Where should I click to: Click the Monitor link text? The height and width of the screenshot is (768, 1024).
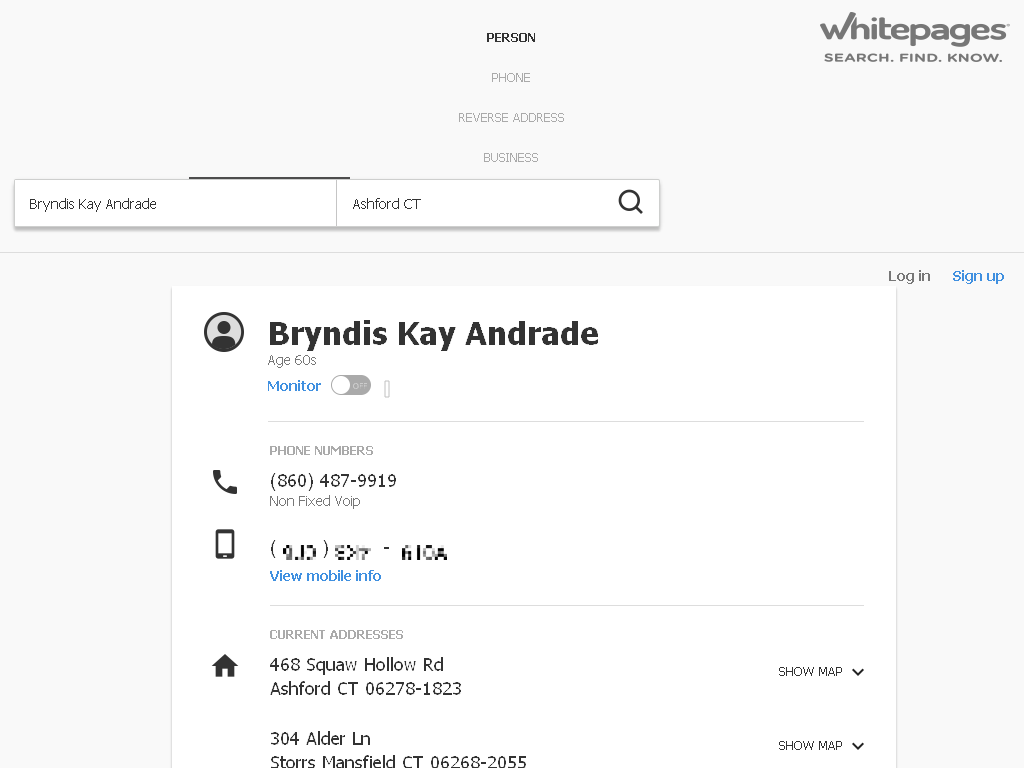(294, 386)
